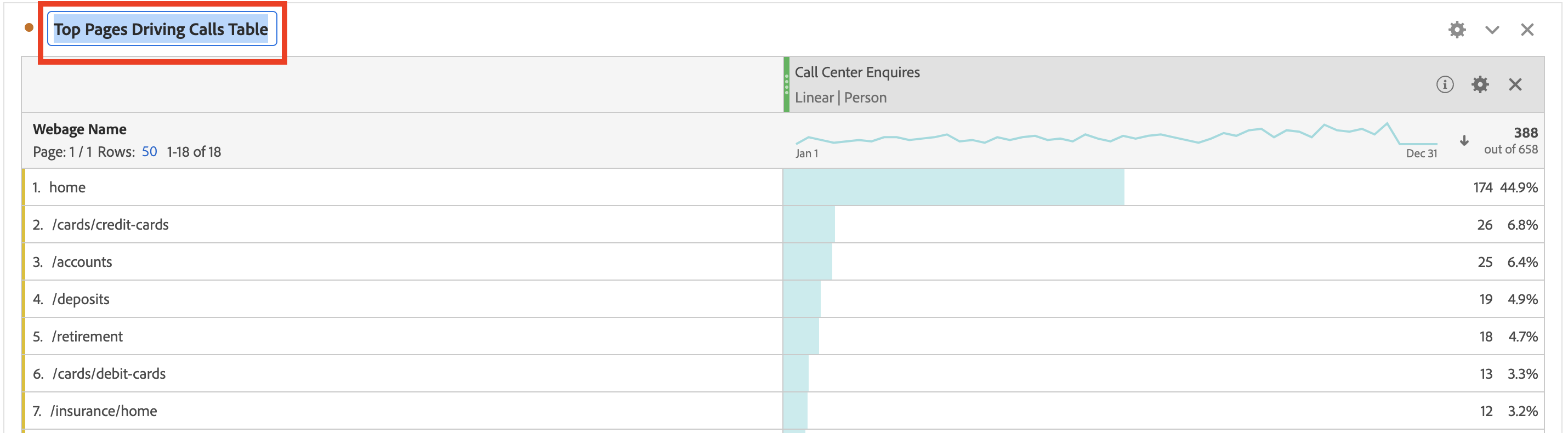Screen dimensions: 1568x433
Task: Click the Linear | Person attribution label
Action: pos(840,98)
